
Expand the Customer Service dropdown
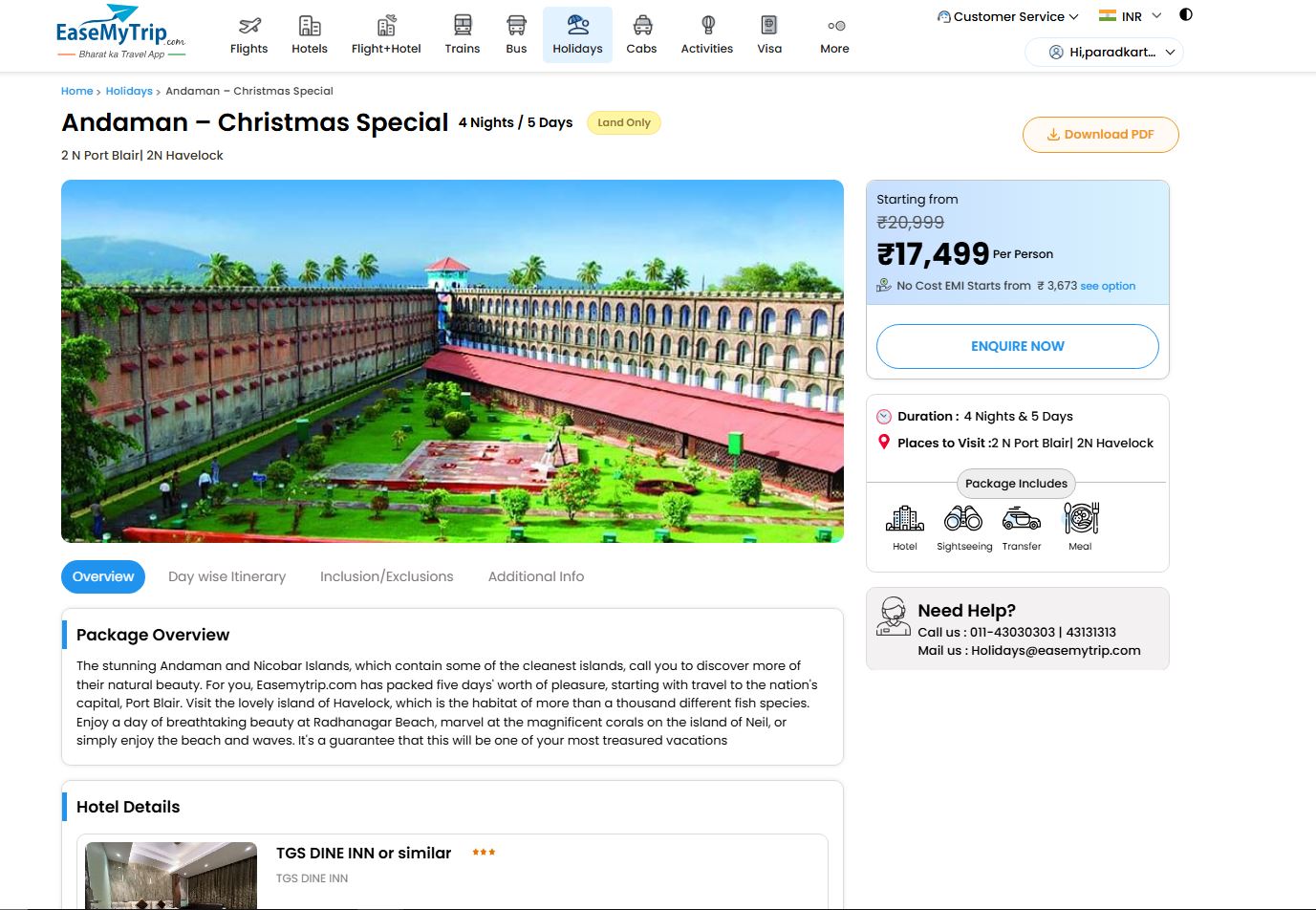click(x=1007, y=16)
